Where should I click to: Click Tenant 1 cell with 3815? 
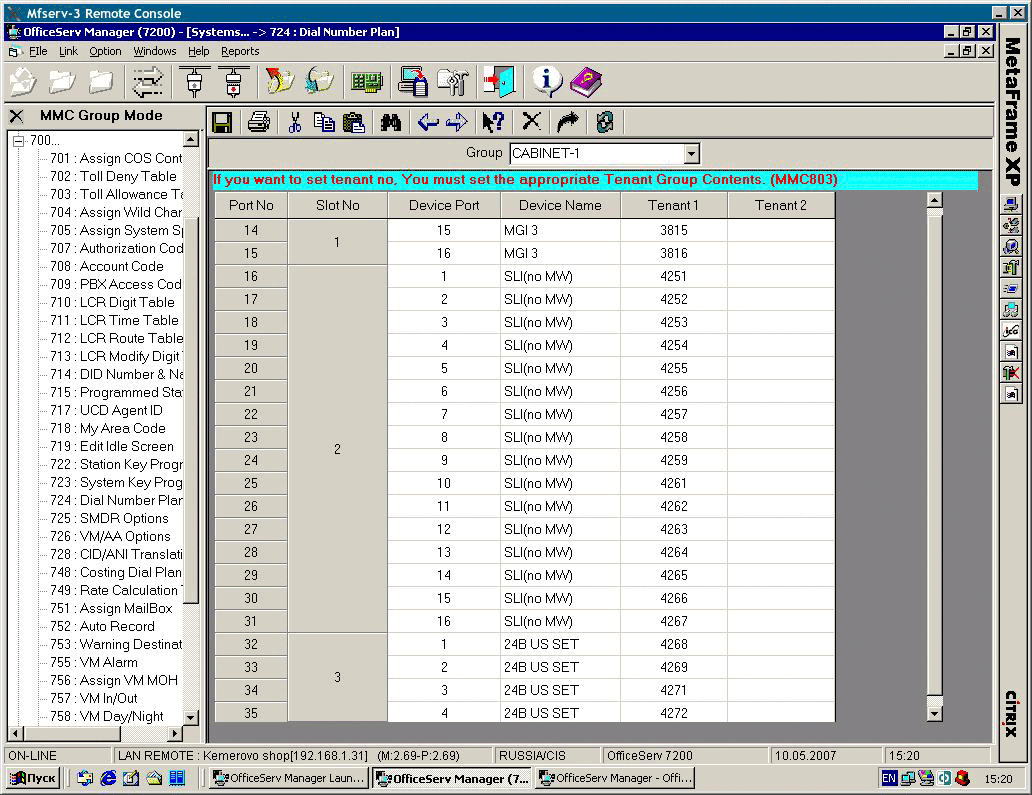[673, 230]
